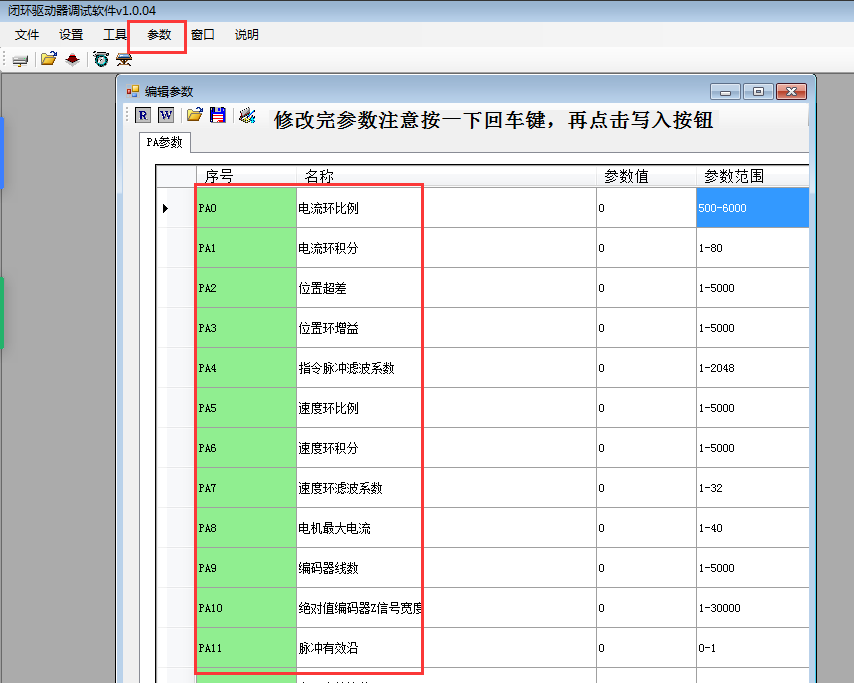Select the PA5 index cell

246,408
